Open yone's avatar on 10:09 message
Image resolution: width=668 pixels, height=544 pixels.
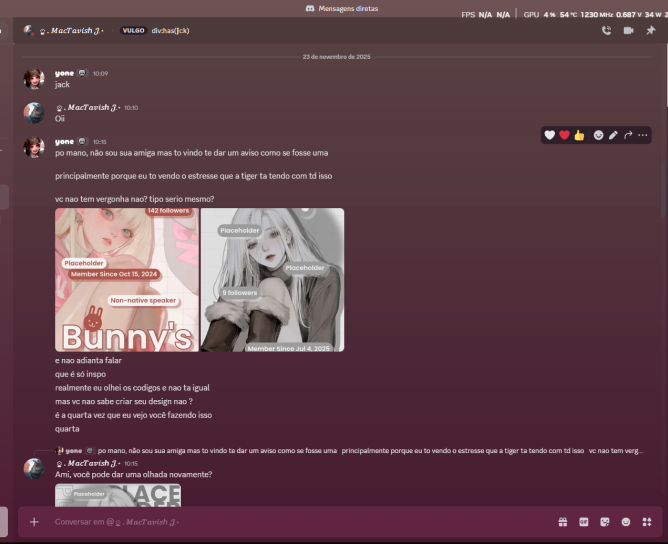click(x=34, y=79)
